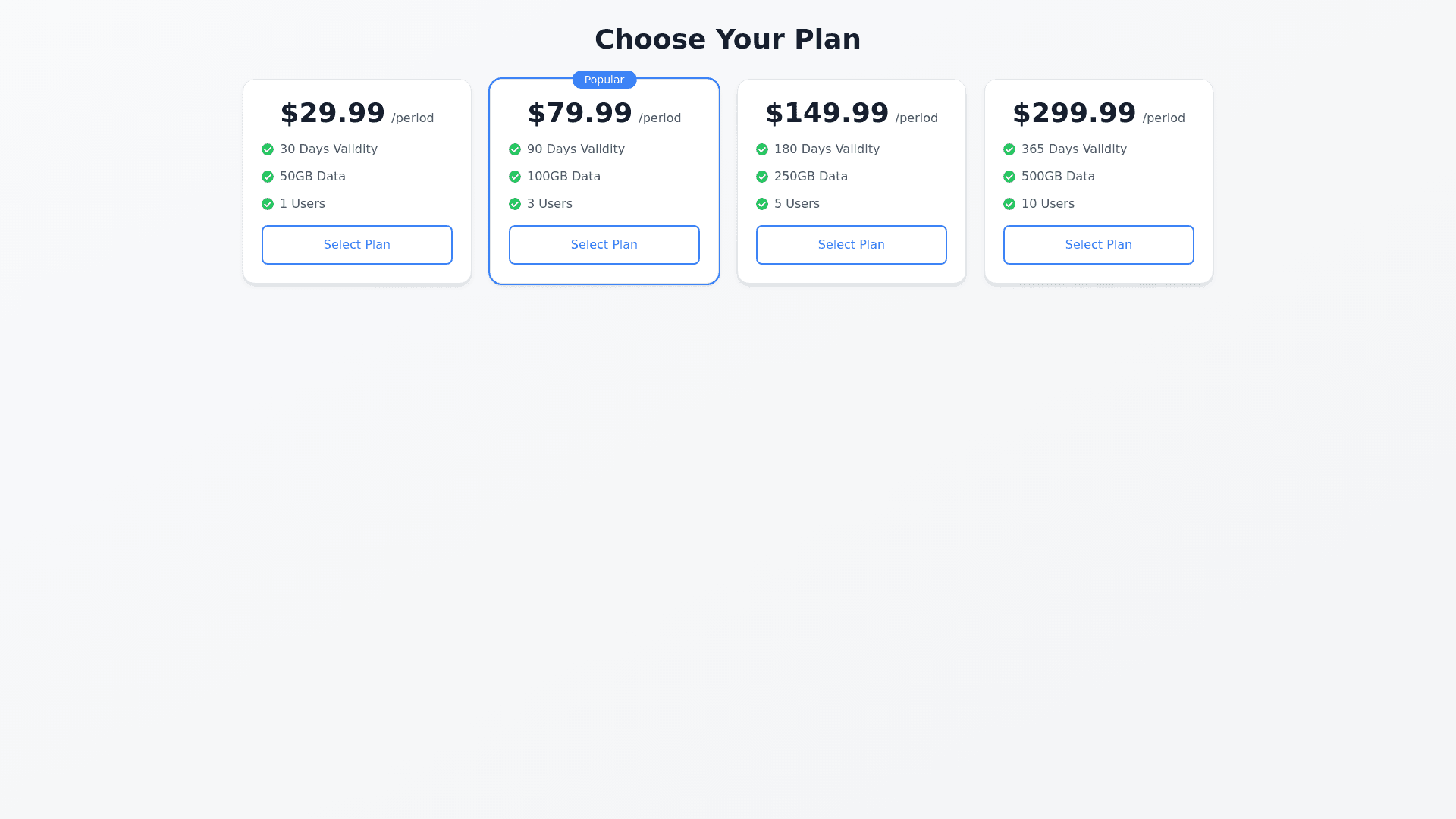
Task: Click checkmark icon next to 10 Users
Action: coord(1009,204)
